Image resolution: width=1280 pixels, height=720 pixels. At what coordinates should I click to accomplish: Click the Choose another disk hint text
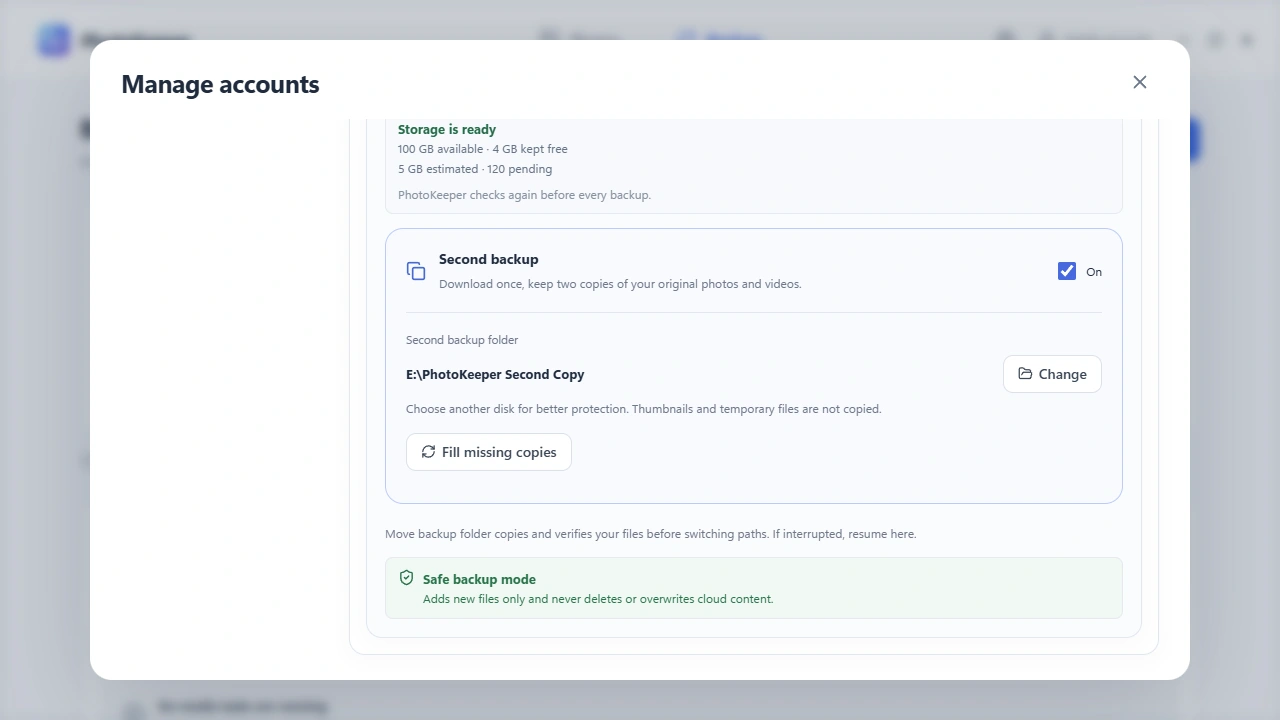click(x=644, y=409)
